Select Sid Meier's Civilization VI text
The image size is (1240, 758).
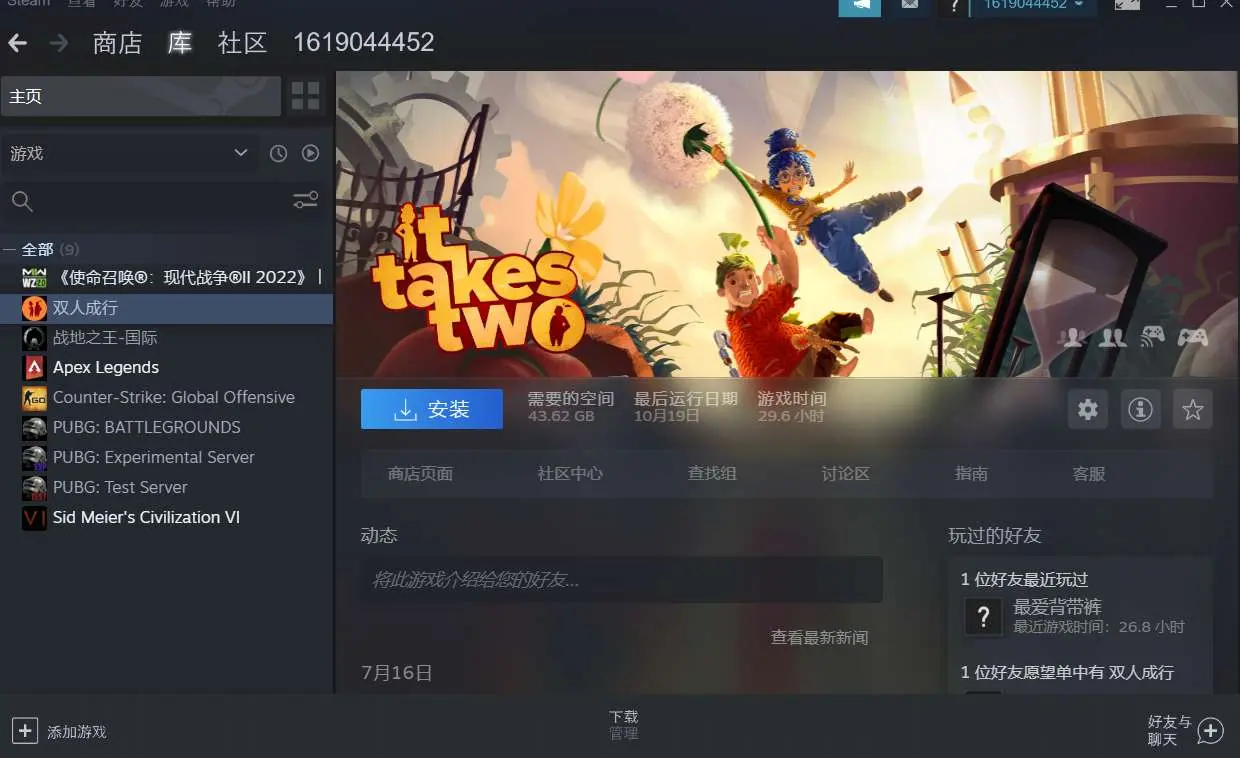pos(146,517)
